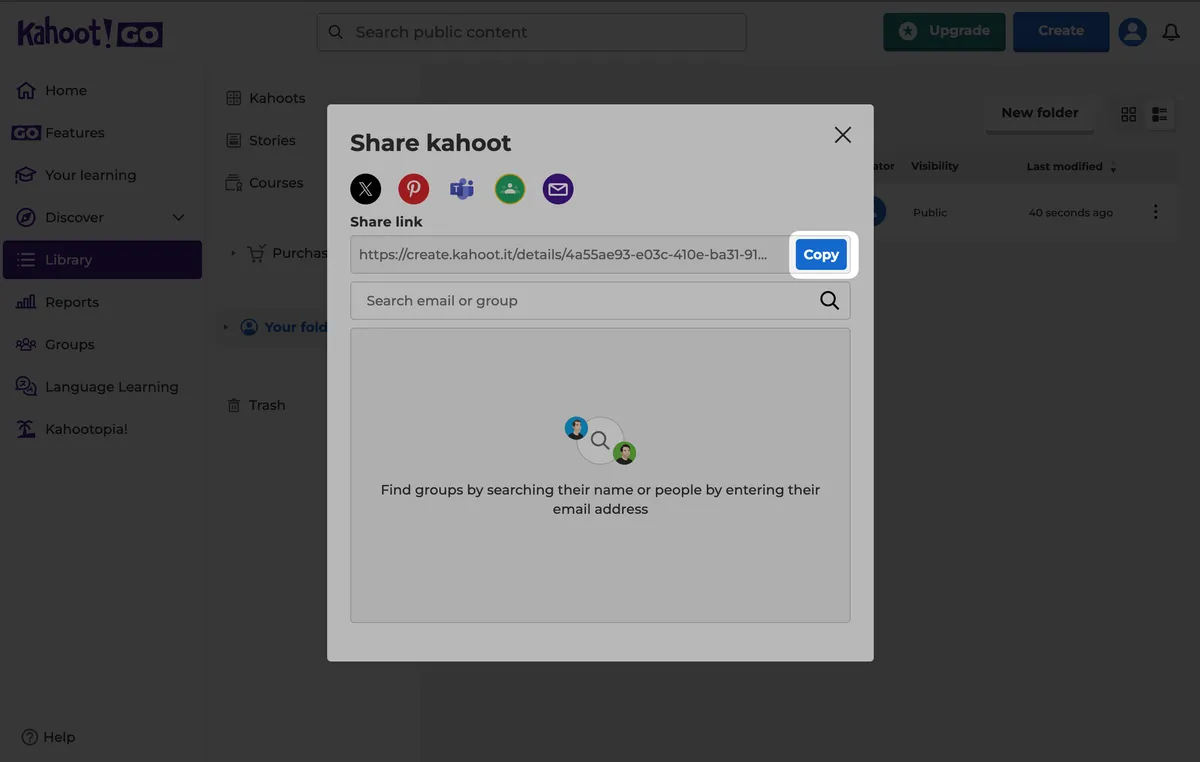Sort by Last modified column
Image resolution: width=1200 pixels, height=762 pixels.
click(x=1072, y=166)
